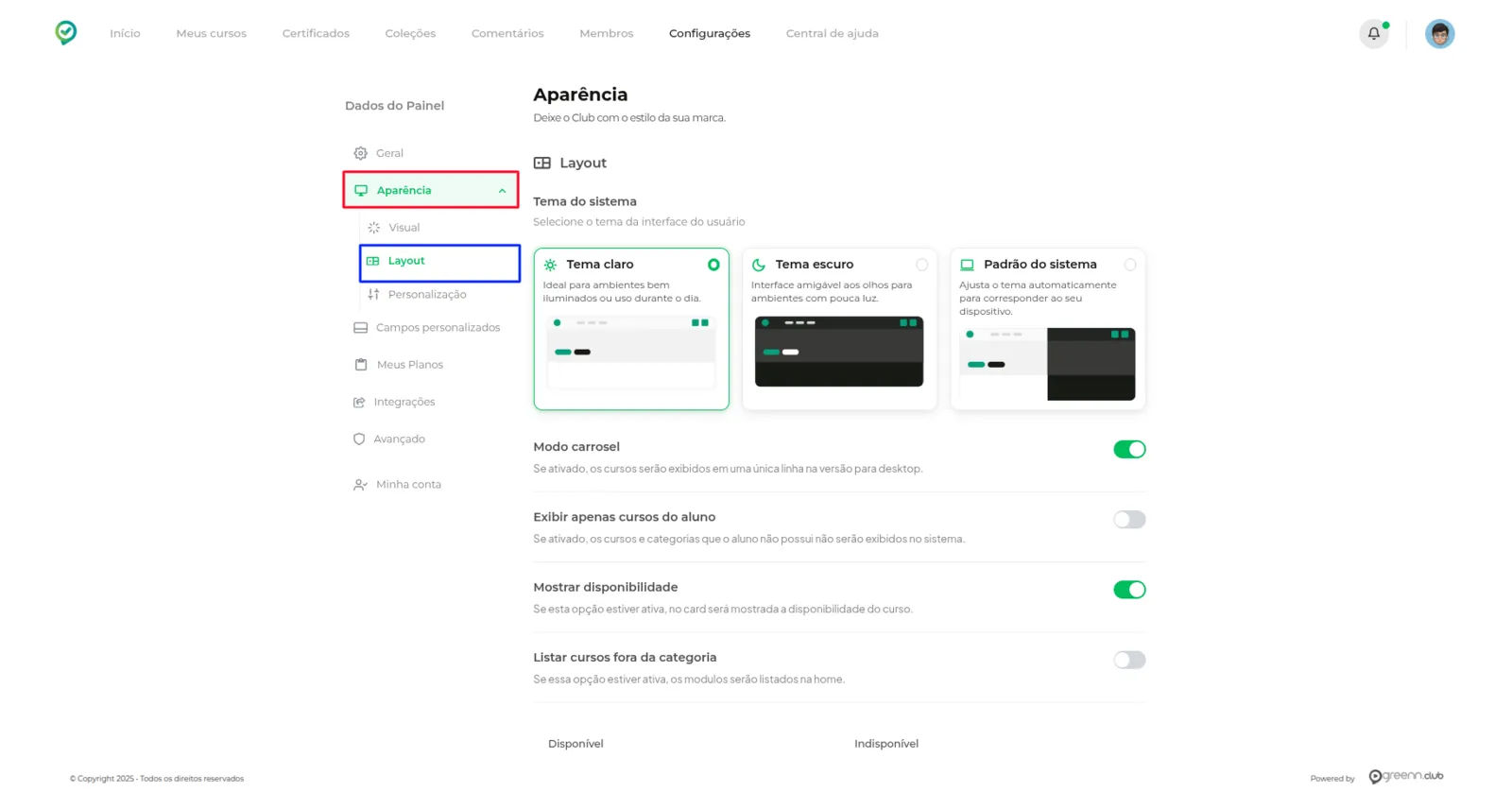This screenshot has height=792, width=1512.
Task: Open the Campos personalizados label
Action: (x=438, y=328)
